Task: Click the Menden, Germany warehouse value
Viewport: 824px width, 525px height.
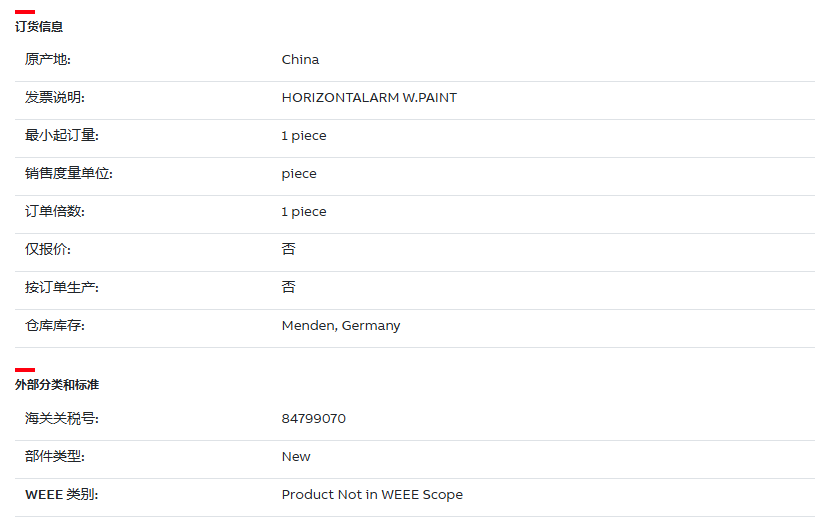Action: coord(341,326)
